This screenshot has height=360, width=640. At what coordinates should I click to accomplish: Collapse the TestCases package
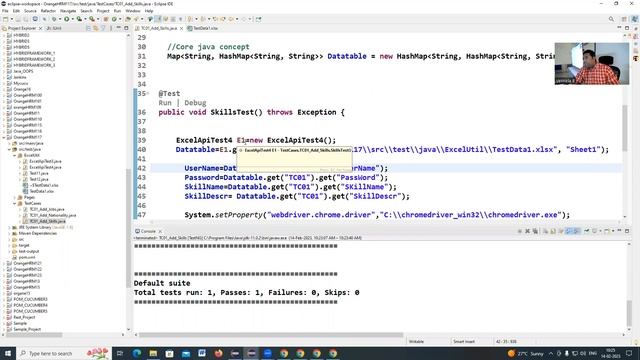pyautogui.click(x=15, y=203)
